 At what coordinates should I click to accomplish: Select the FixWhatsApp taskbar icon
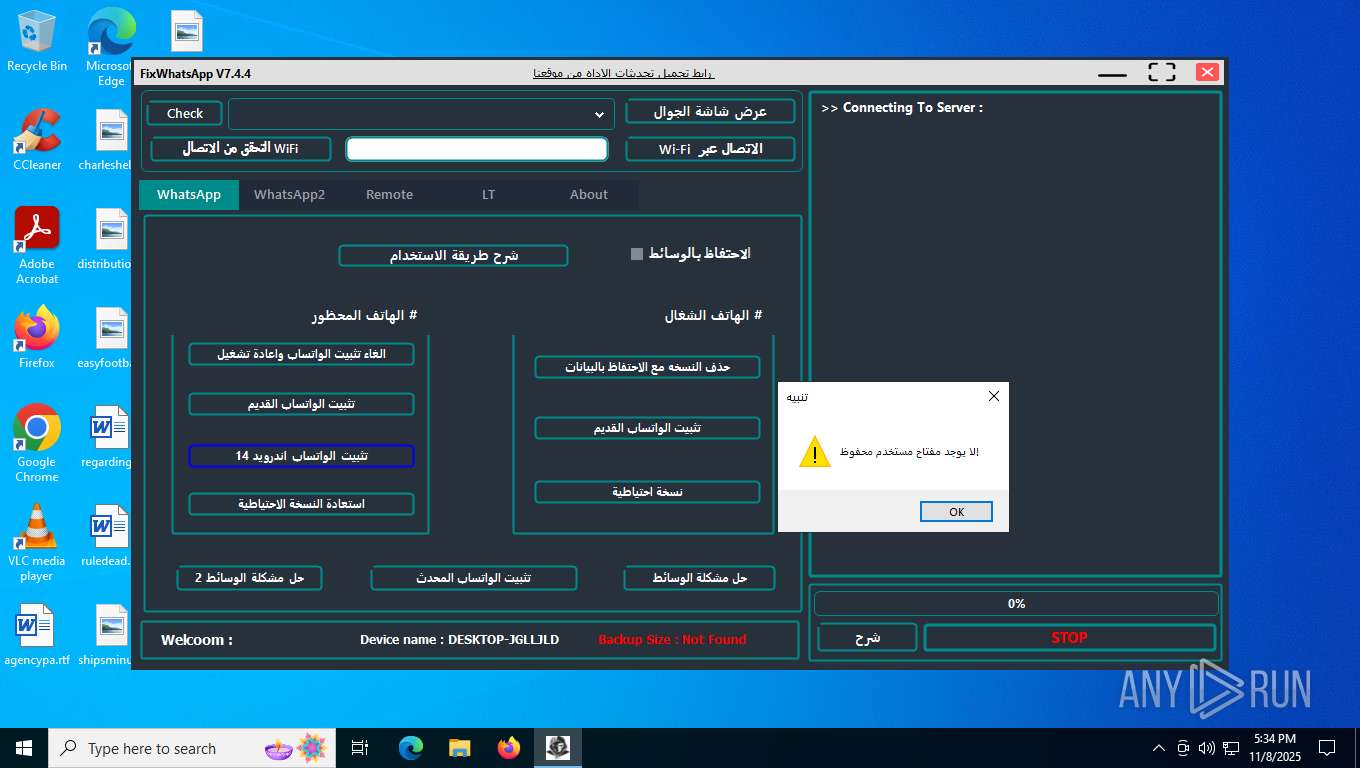click(x=557, y=748)
